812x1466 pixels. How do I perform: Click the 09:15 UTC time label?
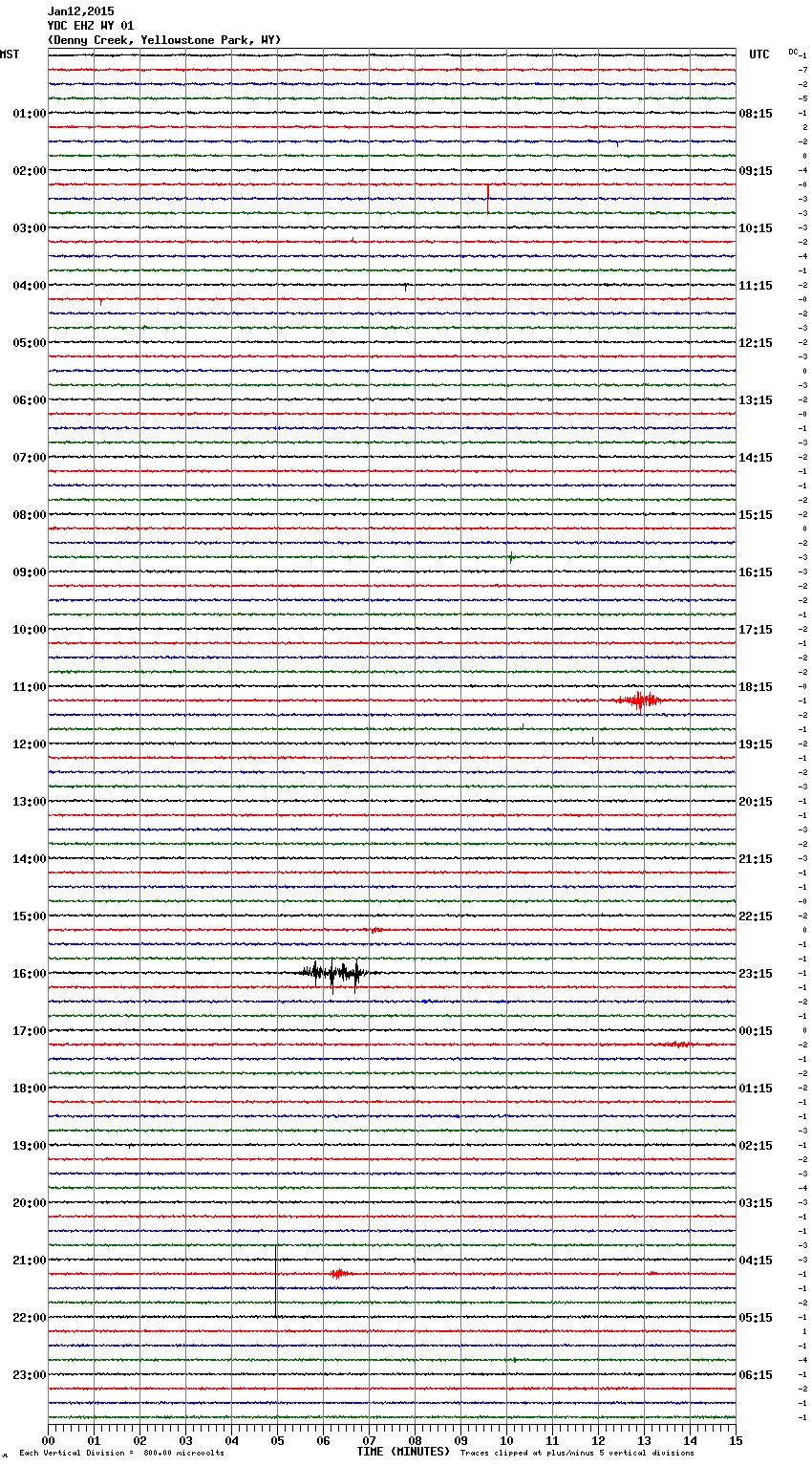[x=756, y=171]
